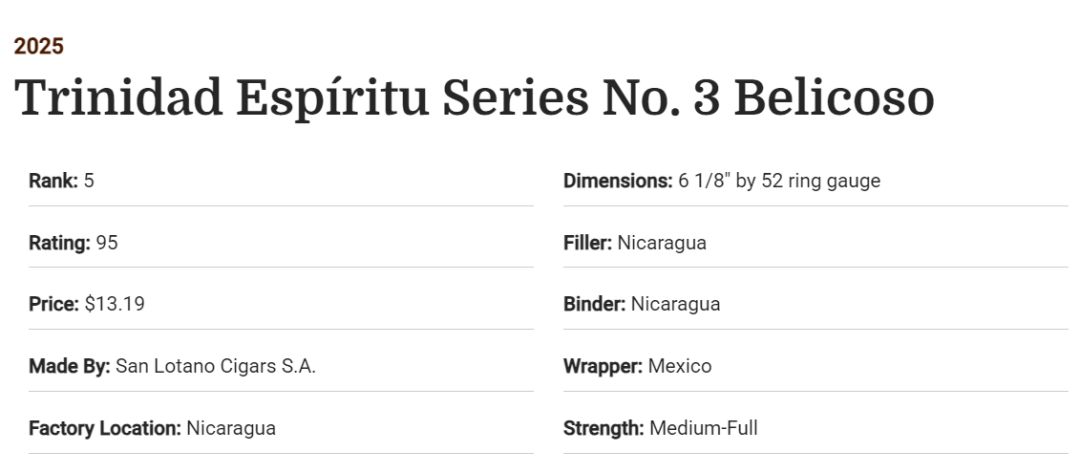Viewport: 1080px width, 473px height.
Task: Select the Nicaragua filler value
Action: coord(662,242)
